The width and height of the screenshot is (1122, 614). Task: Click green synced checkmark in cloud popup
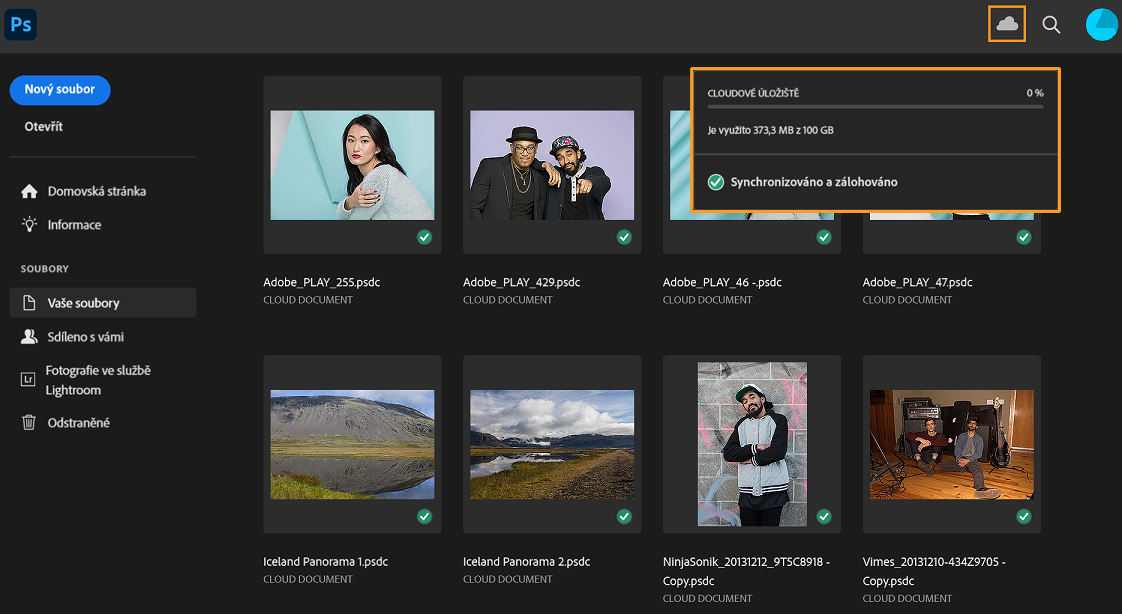point(715,182)
